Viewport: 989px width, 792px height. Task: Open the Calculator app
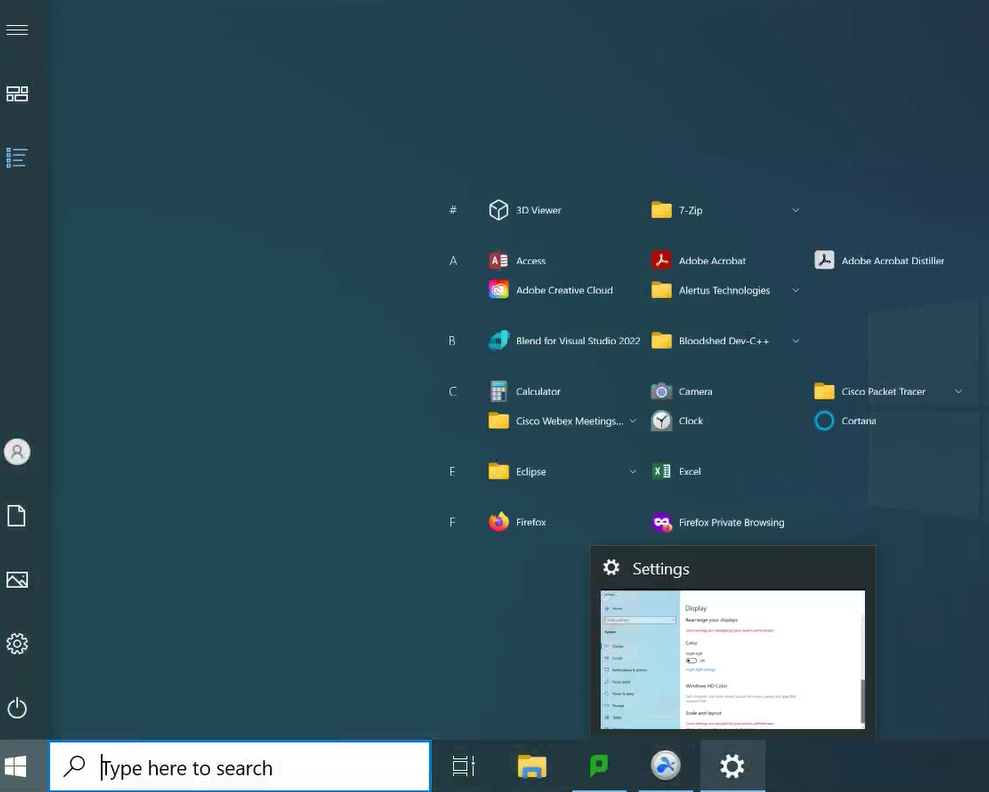point(536,391)
